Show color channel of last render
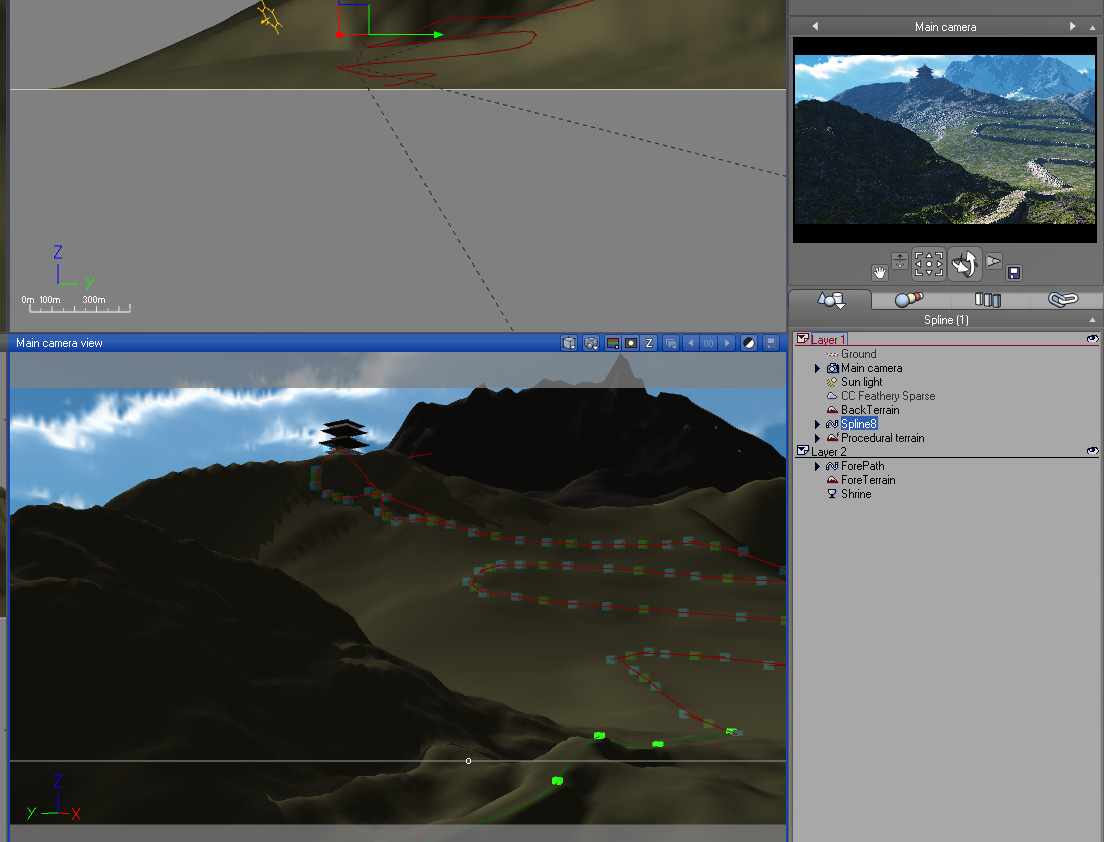This screenshot has width=1104, height=842. click(613, 343)
